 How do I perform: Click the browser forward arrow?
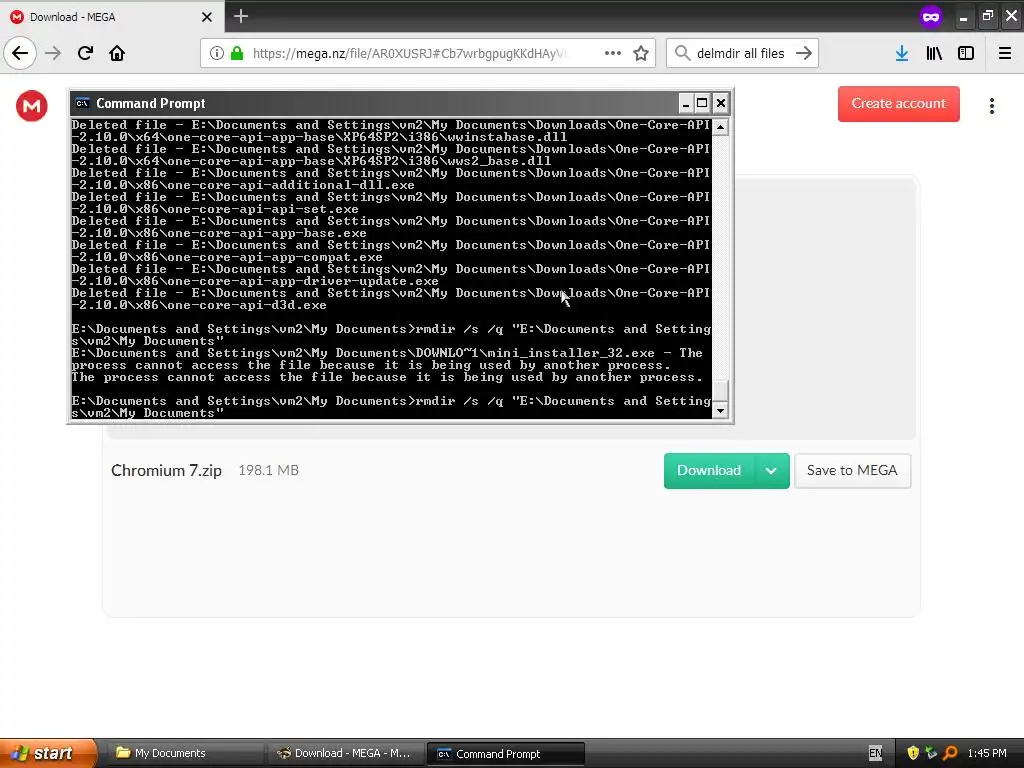point(53,53)
